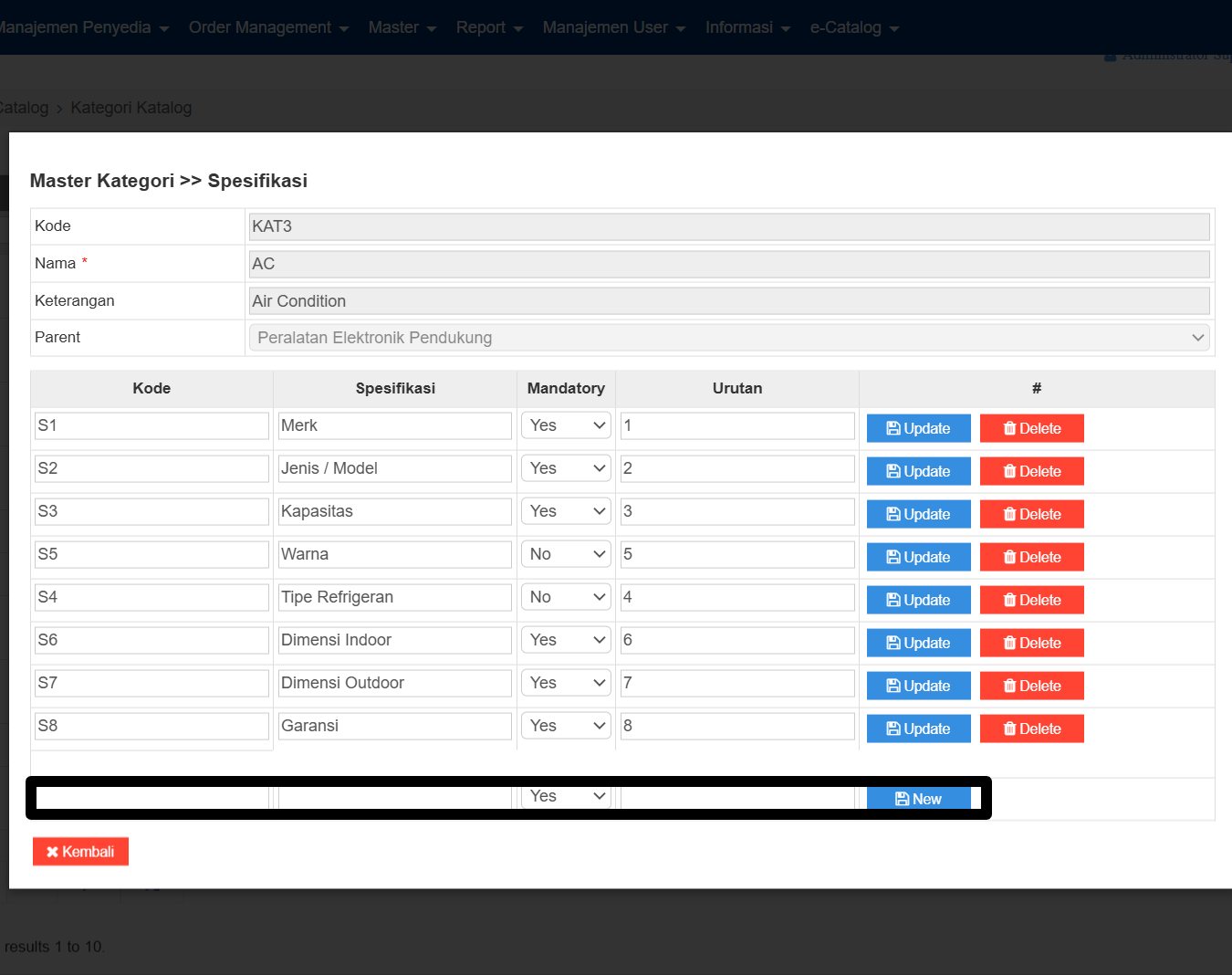
Task: Click Urutan field for Dimensi Outdoor row
Action: pyautogui.click(x=736, y=683)
